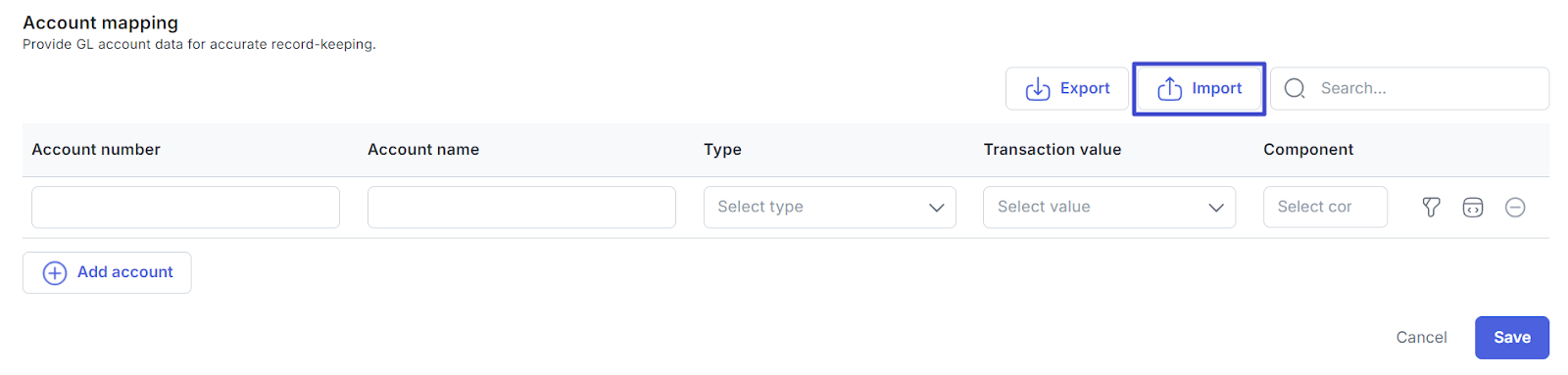Open the Select component dropdown
Image resolution: width=1568 pixels, height=375 pixels.
coord(1325,207)
